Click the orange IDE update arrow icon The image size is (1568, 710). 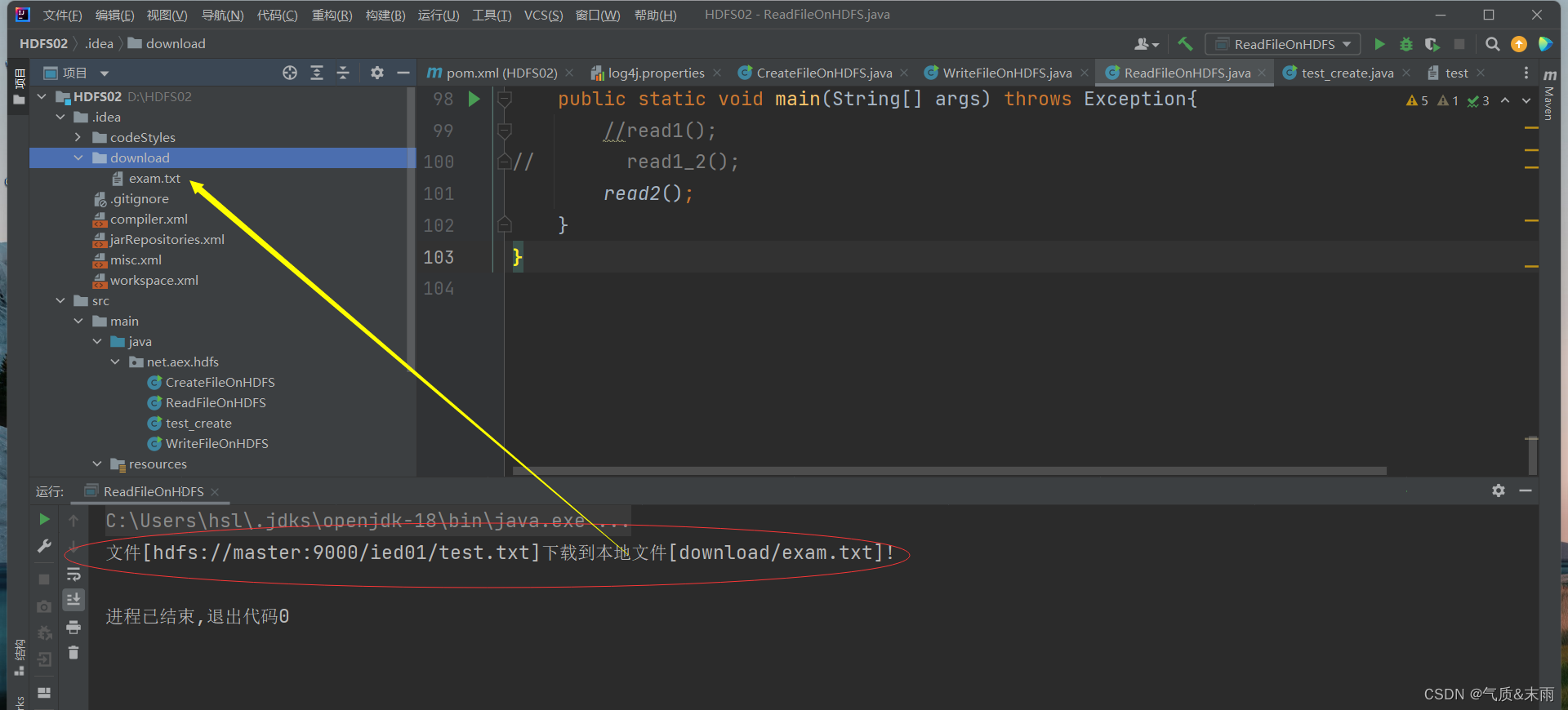(1519, 44)
